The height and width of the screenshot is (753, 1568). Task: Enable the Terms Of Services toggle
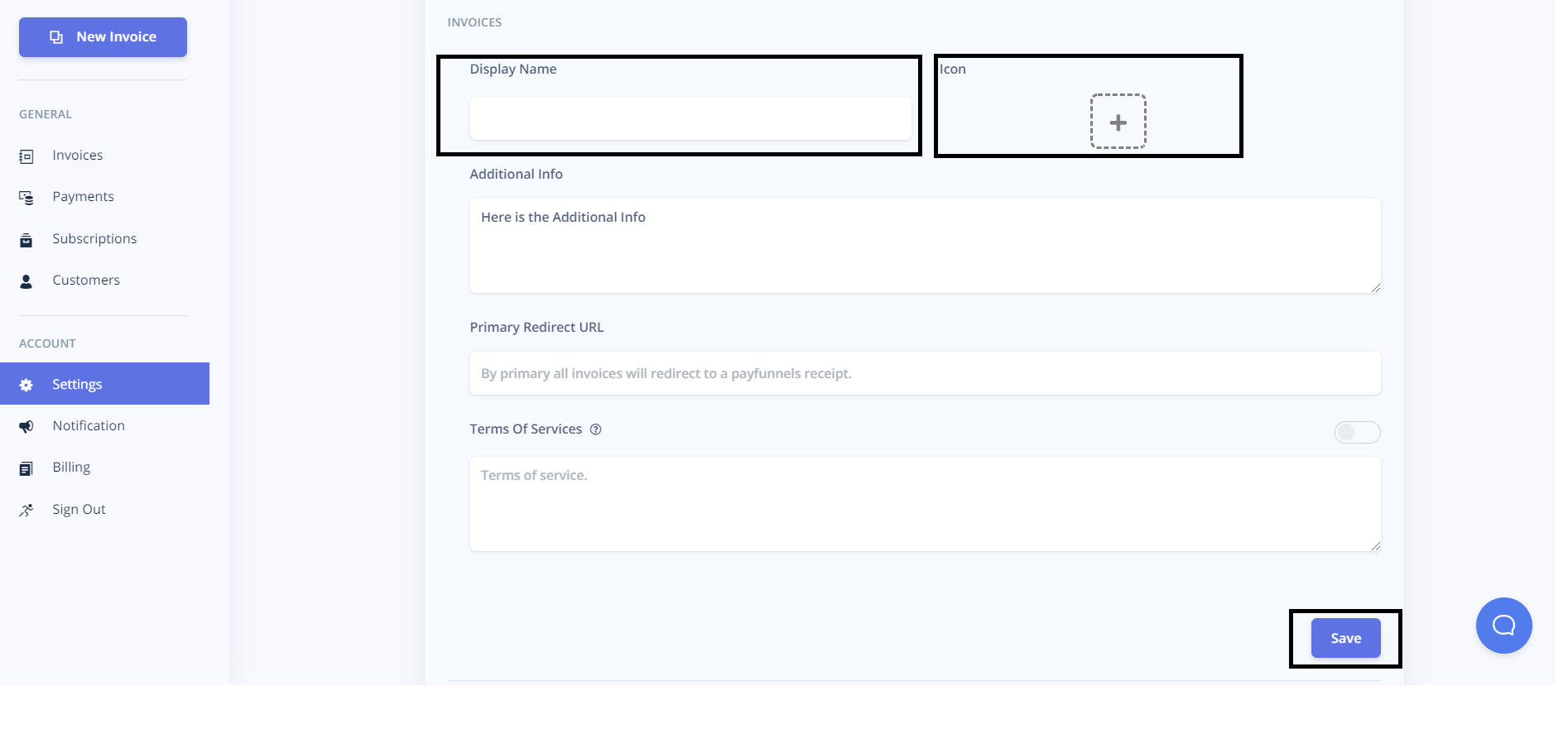coord(1358,432)
